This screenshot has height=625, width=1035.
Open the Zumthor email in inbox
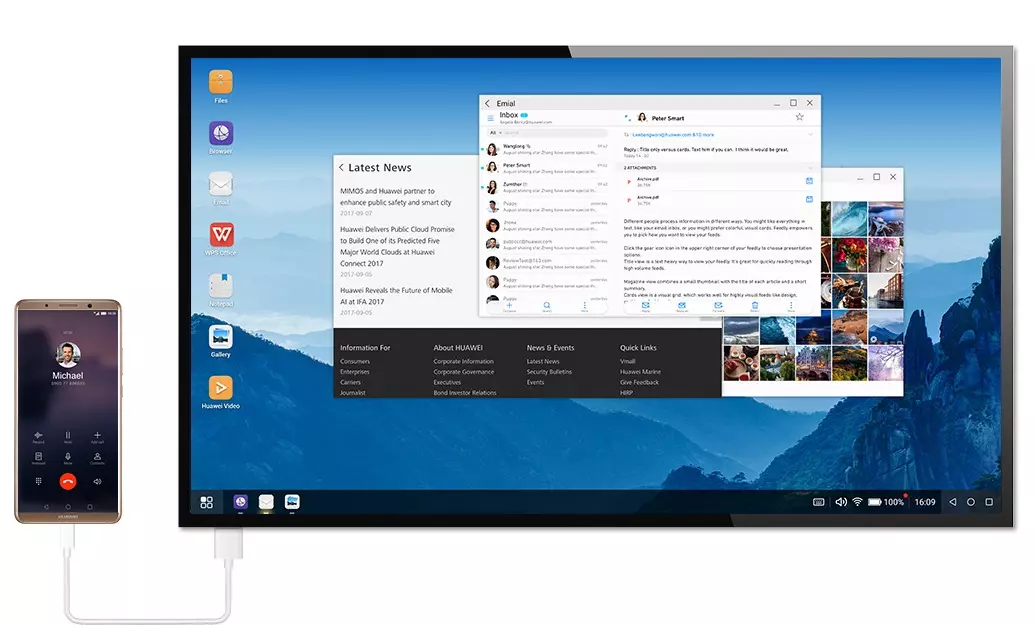pos(547,187)
